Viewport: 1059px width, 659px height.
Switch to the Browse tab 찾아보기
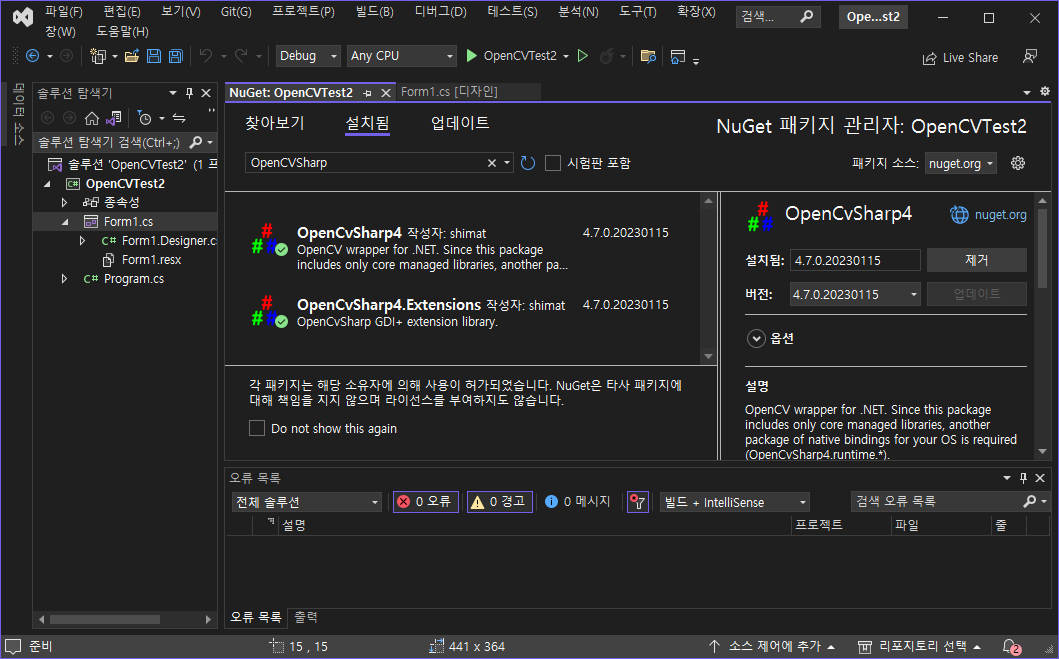(x=275, y=123)
